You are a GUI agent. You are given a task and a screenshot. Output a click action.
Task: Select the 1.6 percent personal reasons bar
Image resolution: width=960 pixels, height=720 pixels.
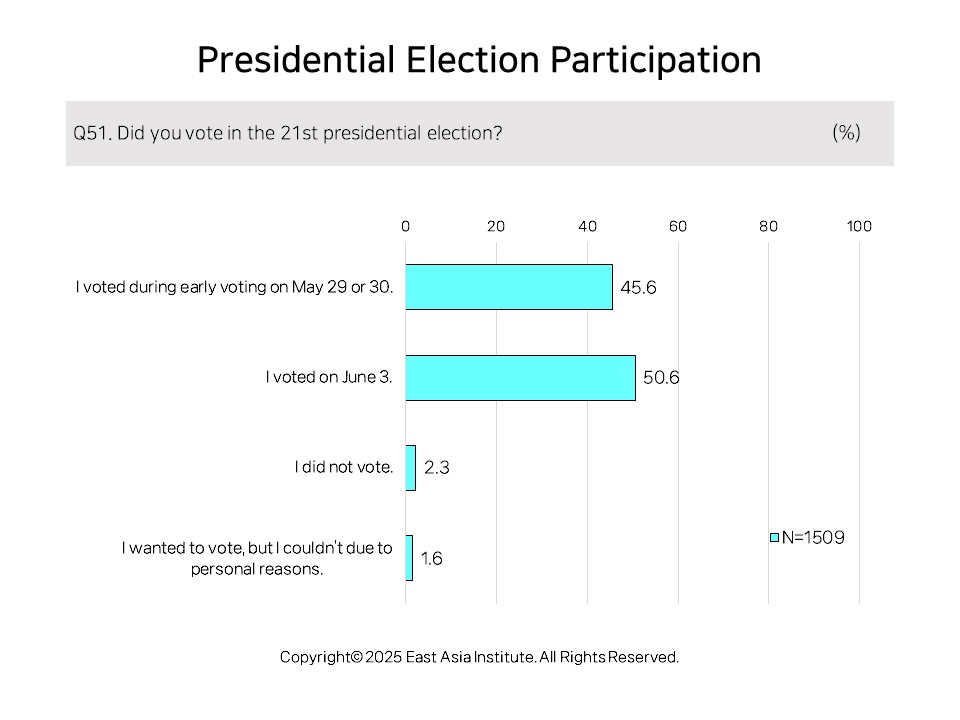[x=409, y=558]
